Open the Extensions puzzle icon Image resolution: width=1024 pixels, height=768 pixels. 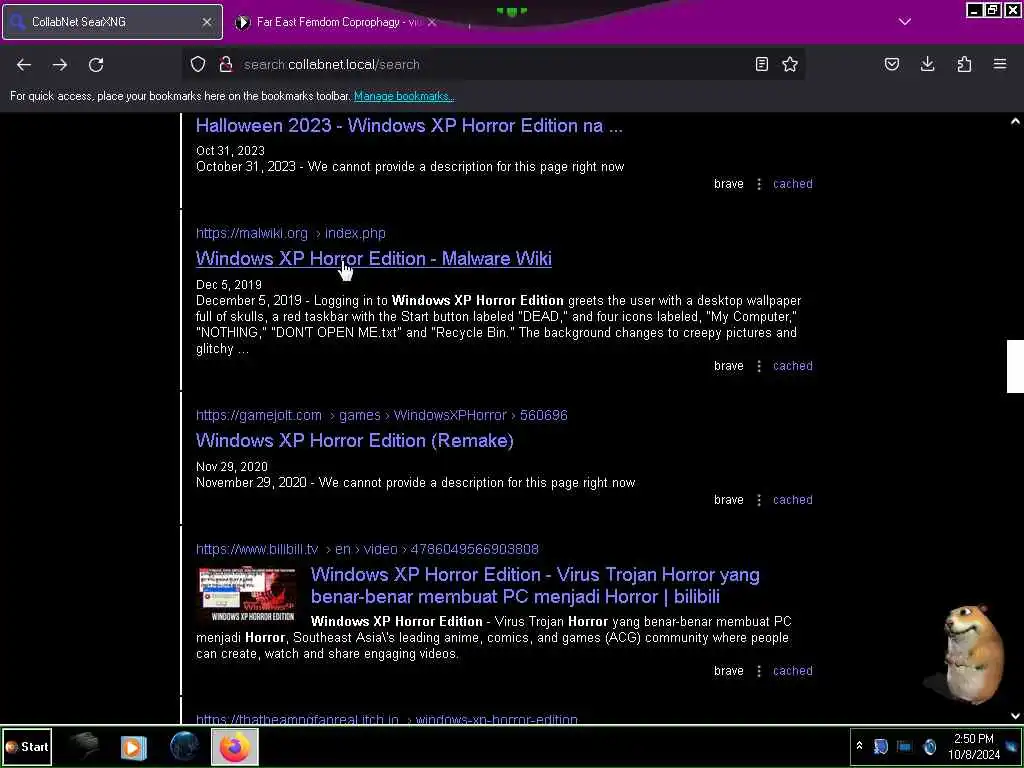[964, 64]
